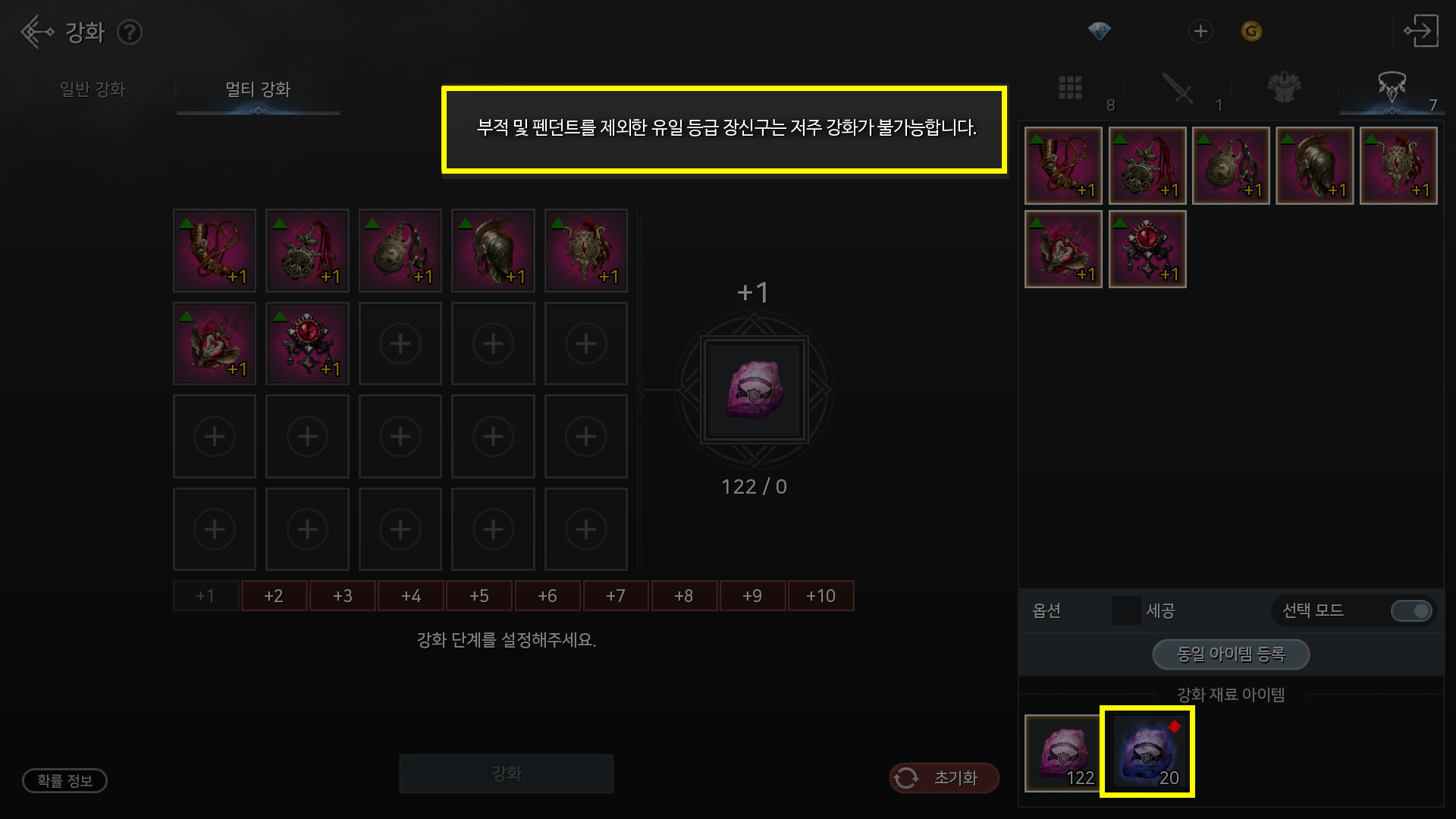Screen dimensions: 1456x819
Task: Click the exit door icon
Action: point(1420,31)
